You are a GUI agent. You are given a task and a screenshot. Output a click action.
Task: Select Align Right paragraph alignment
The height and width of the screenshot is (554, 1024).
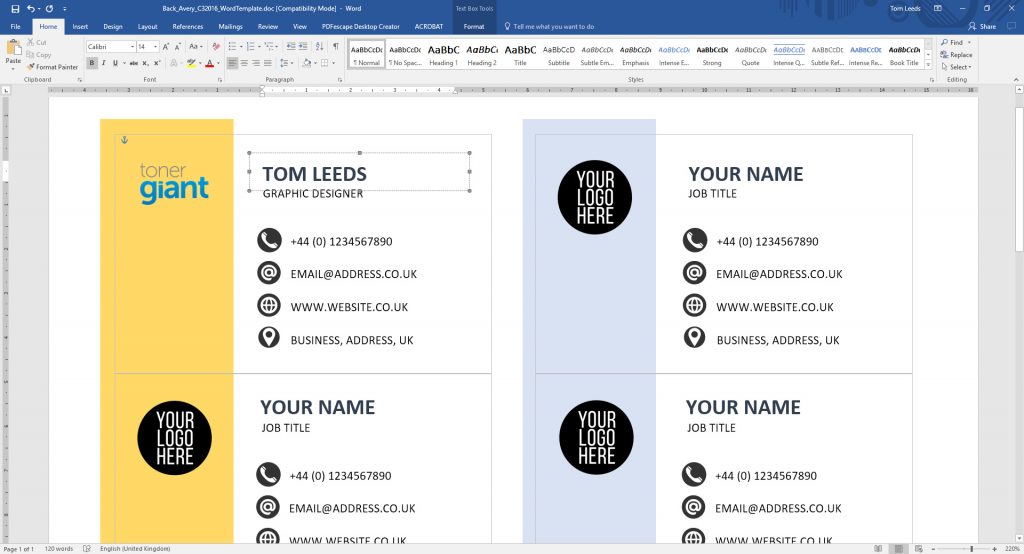click(256, 63)
